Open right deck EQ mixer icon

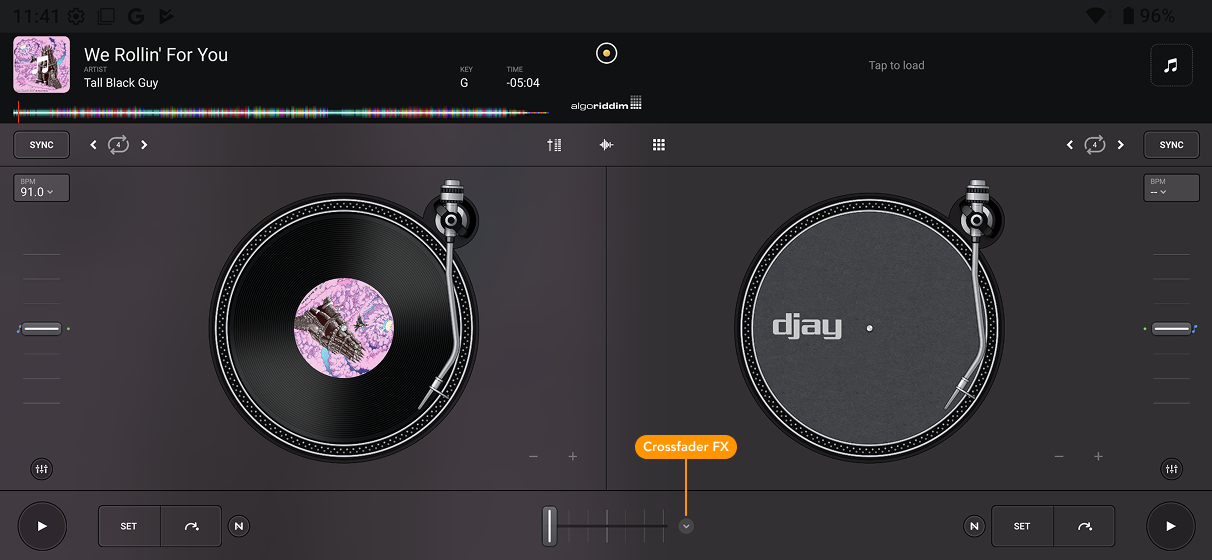click(x=1172, y=468)
